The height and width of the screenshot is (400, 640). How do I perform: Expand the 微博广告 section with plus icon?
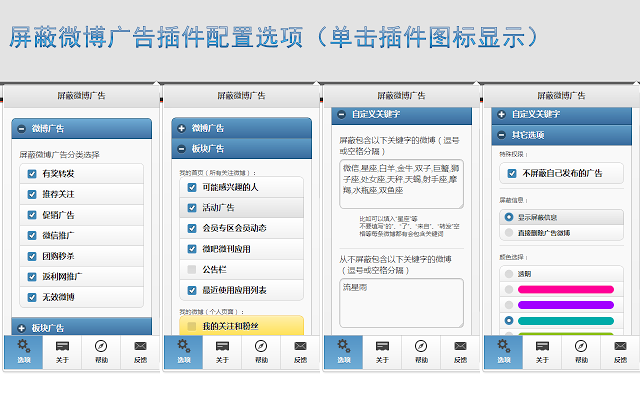tap(182, 128)
